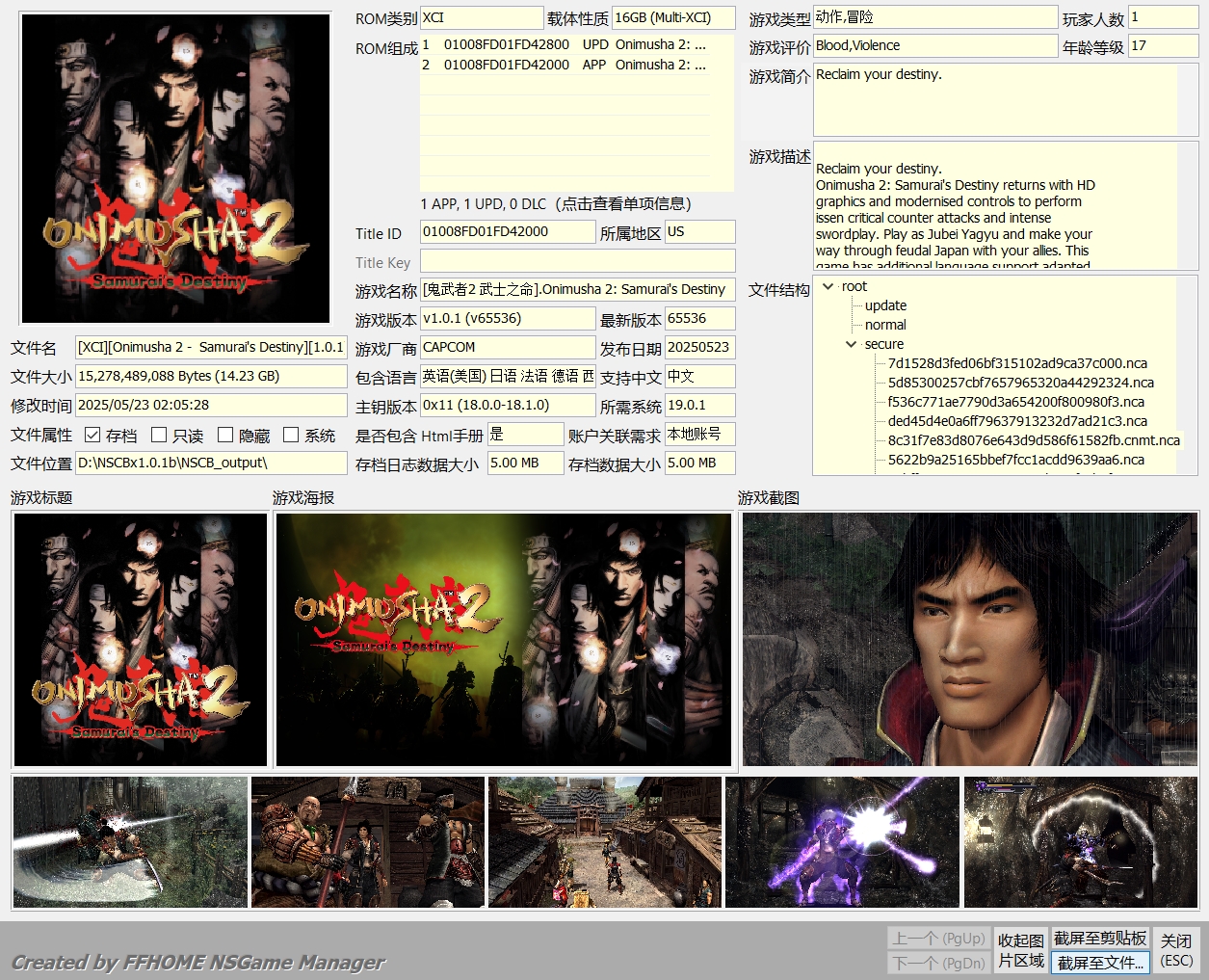Click the 截屏至文件... button
The image size is (1209, 980).
coord(1100,963)
